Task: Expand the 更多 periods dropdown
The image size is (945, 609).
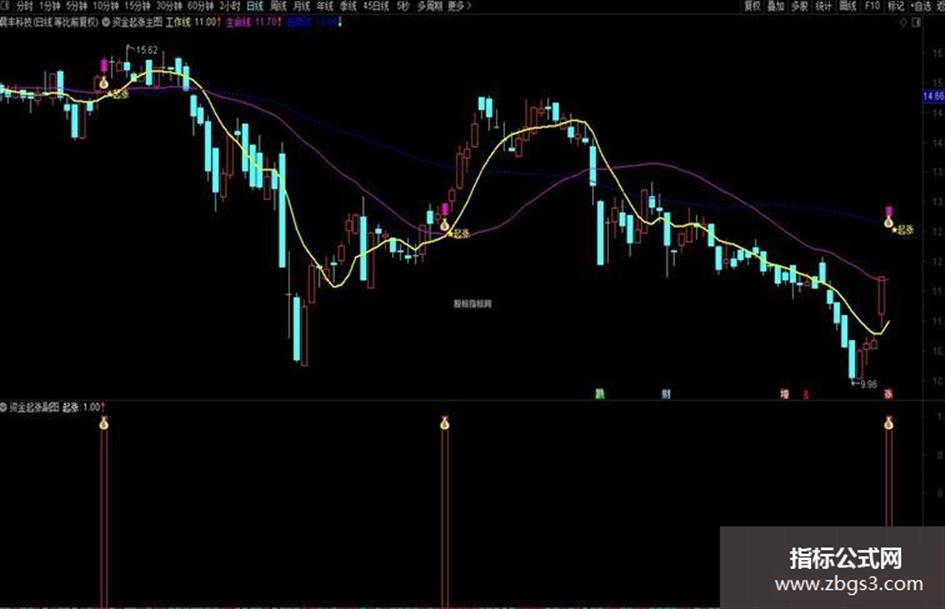Action: 459,6
